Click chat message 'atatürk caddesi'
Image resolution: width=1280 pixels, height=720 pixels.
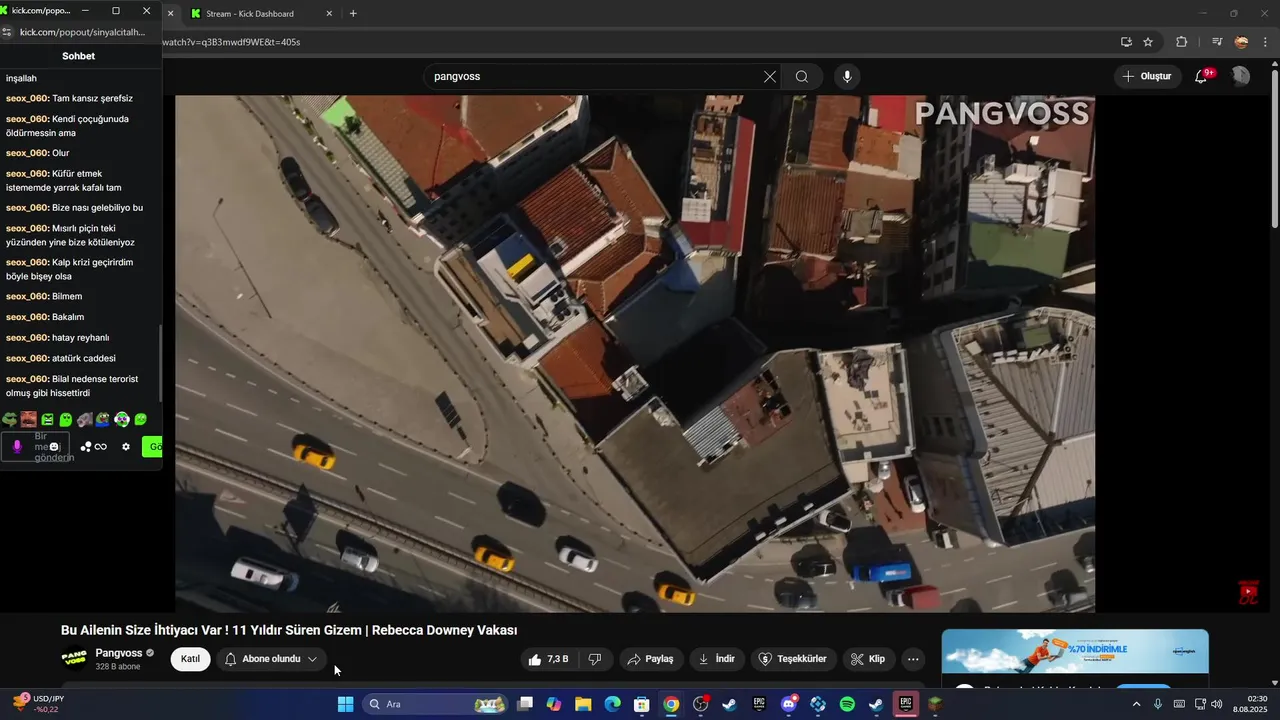pyautogui.click(x=84, y=358)
